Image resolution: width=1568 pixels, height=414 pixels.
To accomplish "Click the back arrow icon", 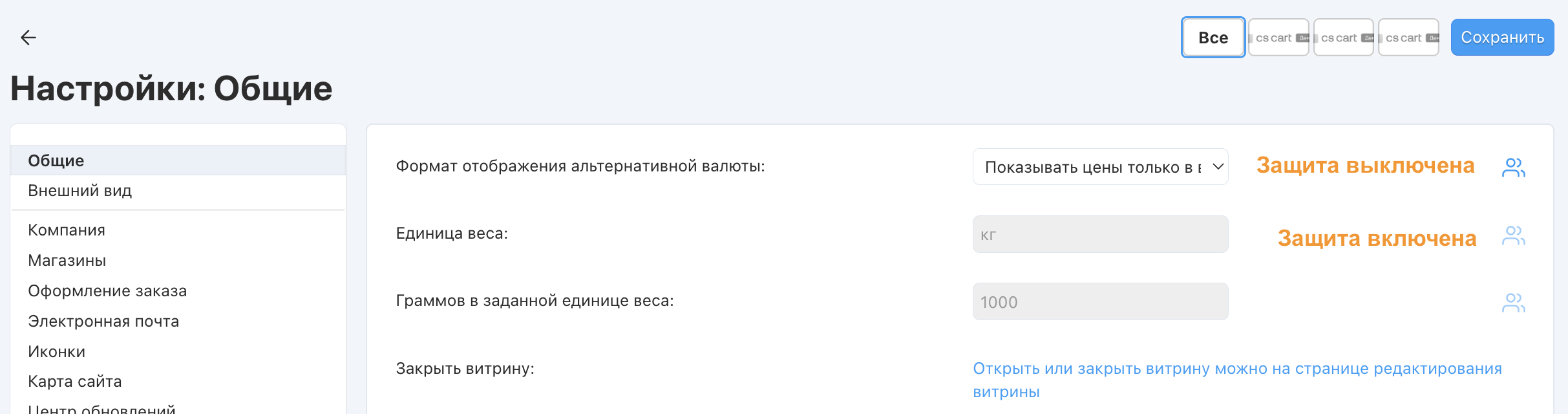I will (28, 38).
